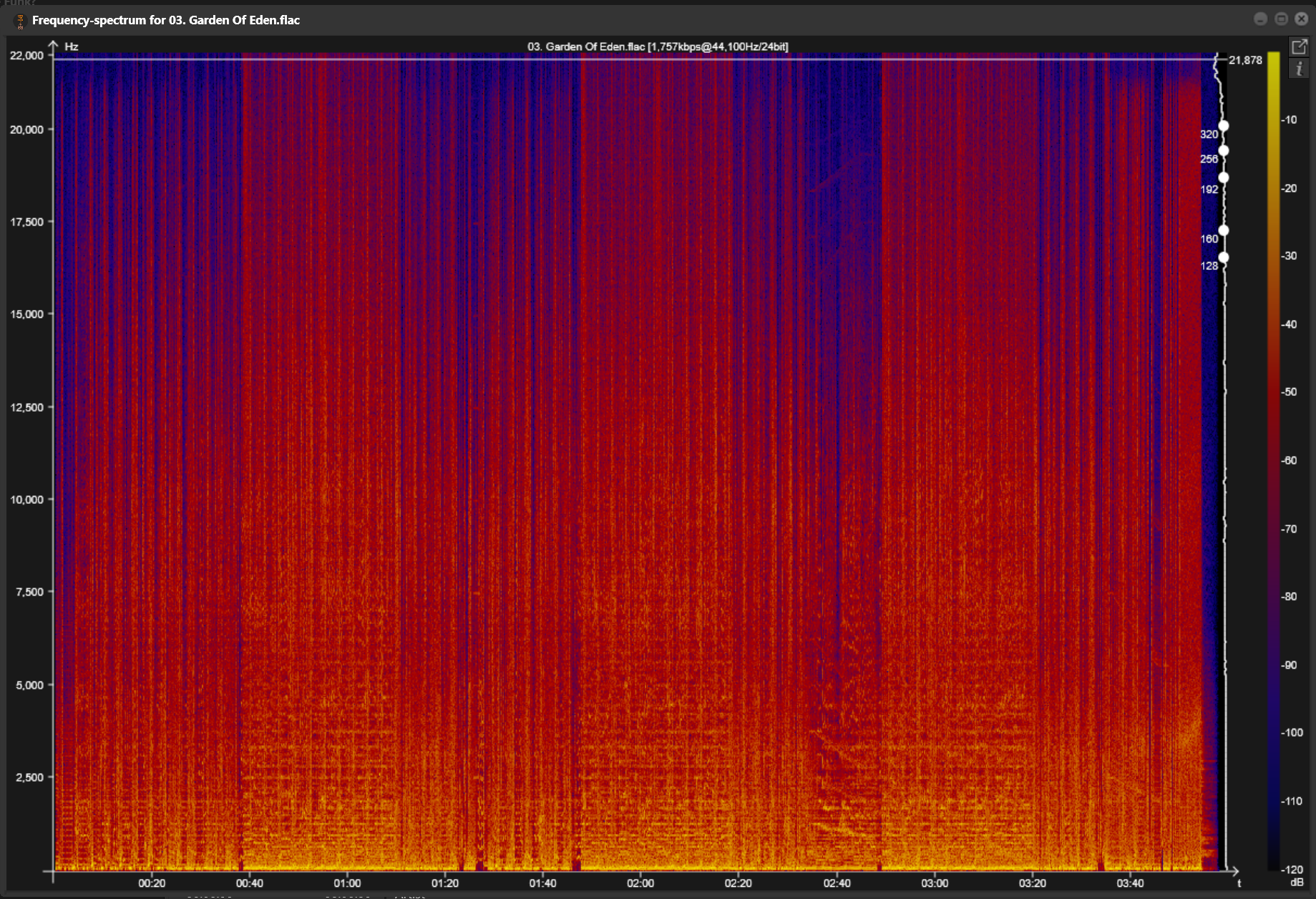Close the Frequency-spectrum window
This screenshot has width=1316, height=899.
1302,19
